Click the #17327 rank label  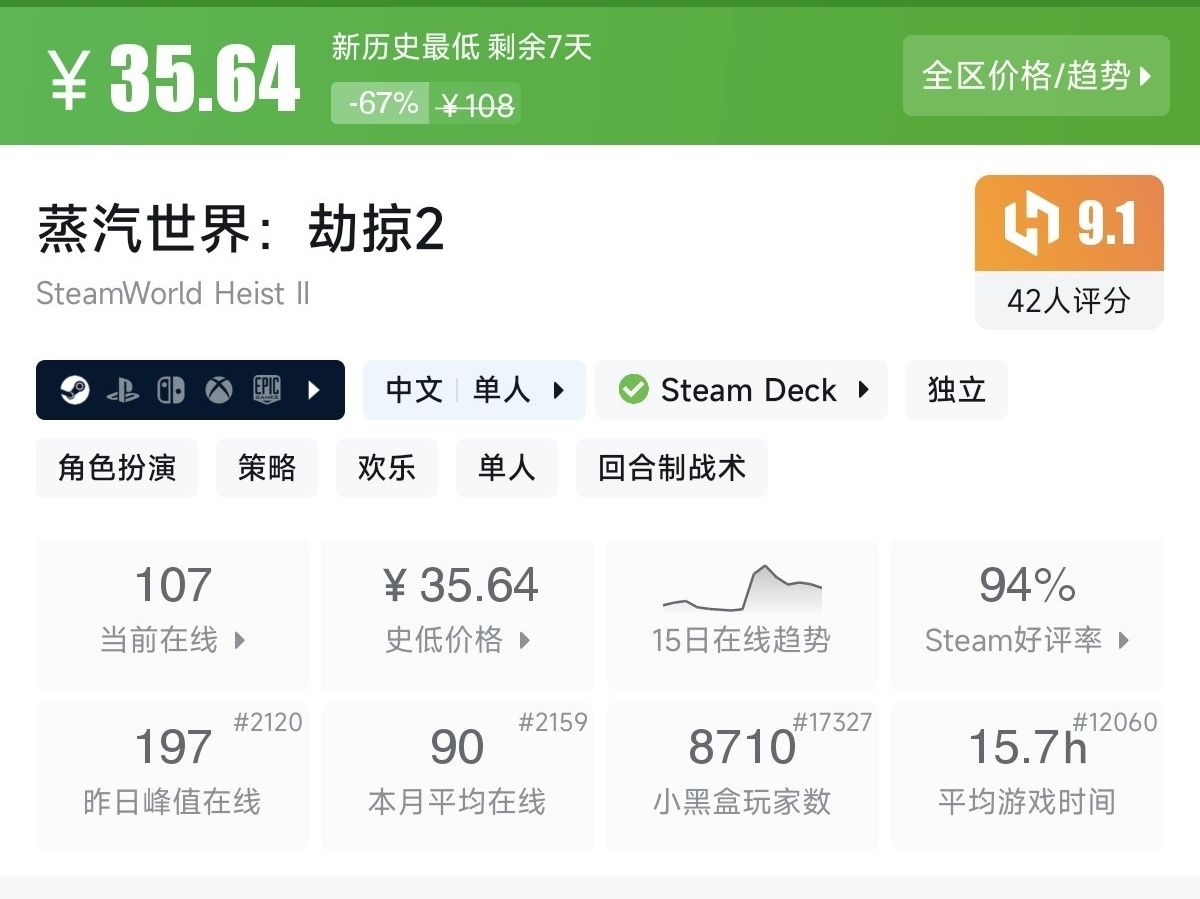pyautogui.click(x=832, y=721)
